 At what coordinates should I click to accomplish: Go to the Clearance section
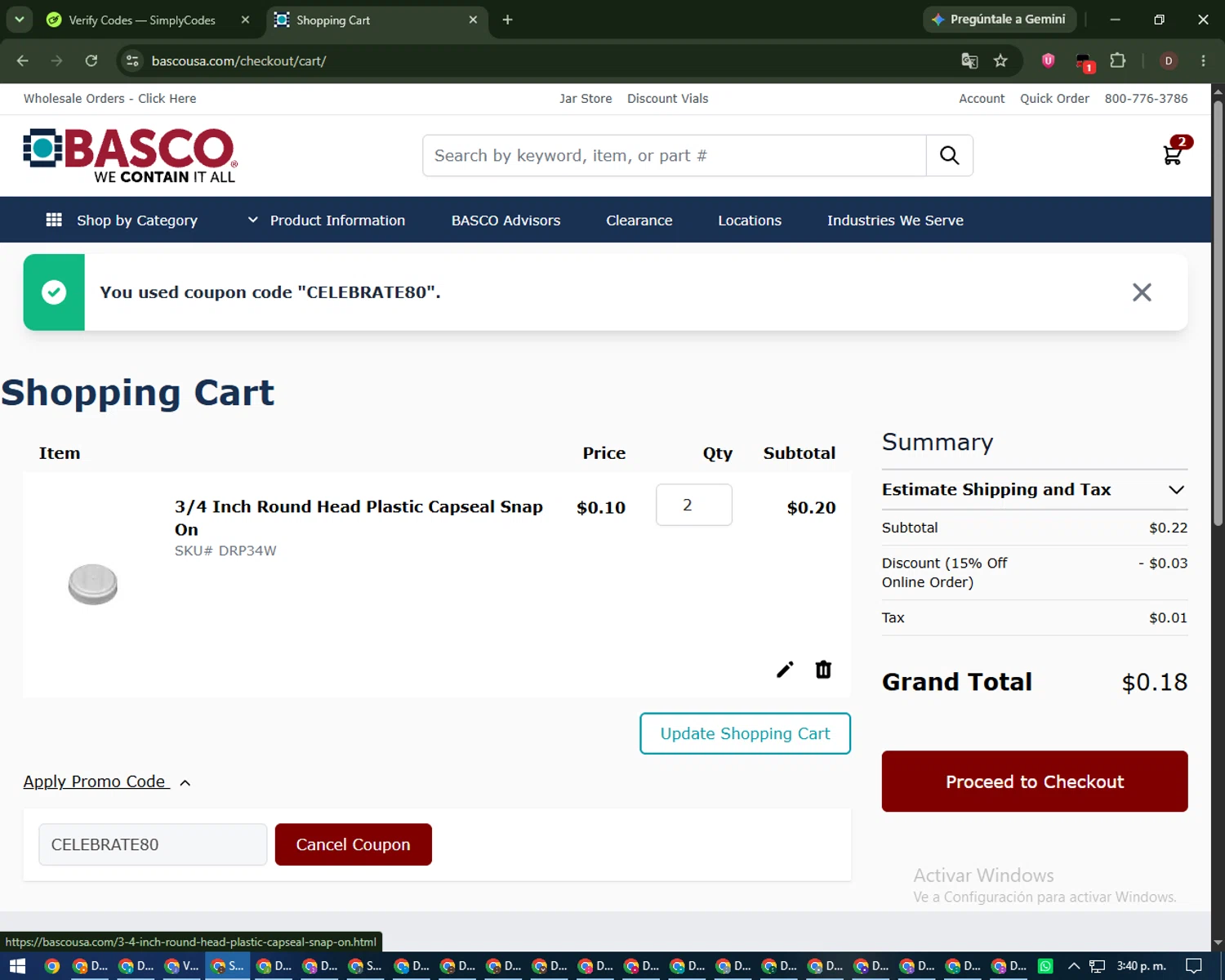639,220
